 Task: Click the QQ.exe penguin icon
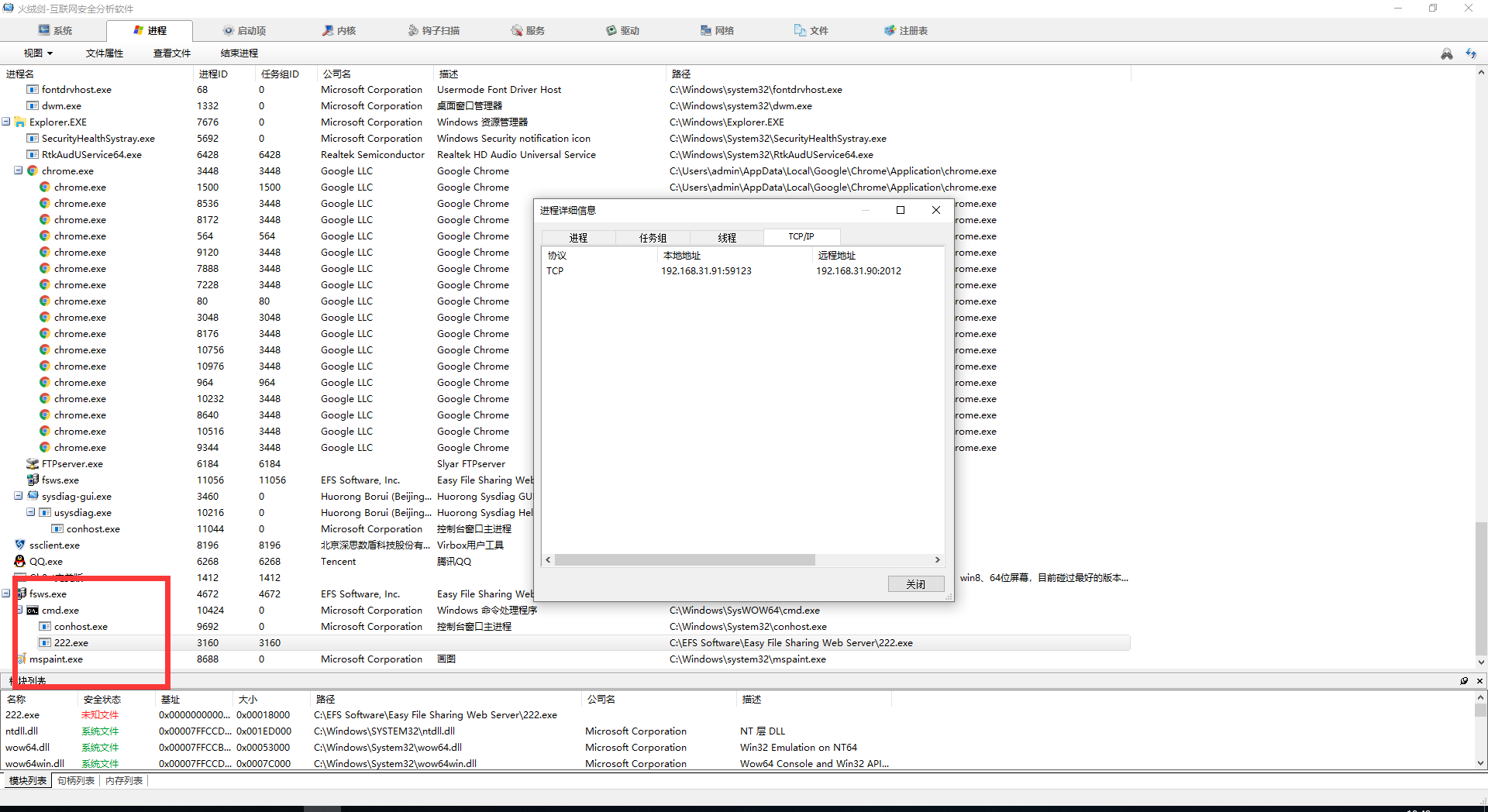click(20, 562)
